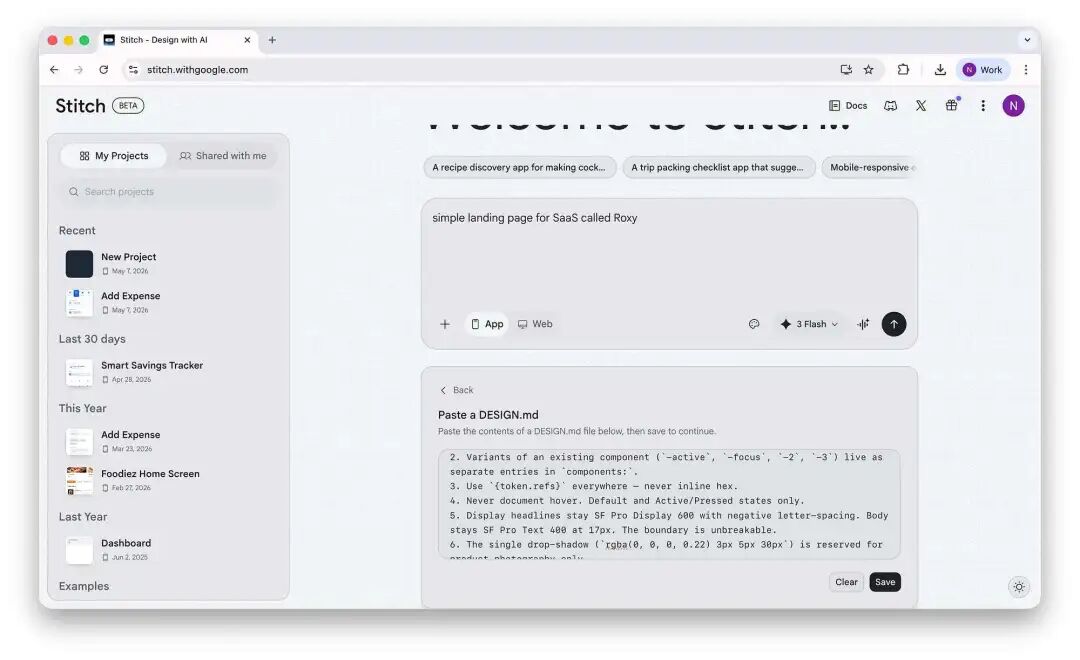Save the pasted DESIGN.md
Image resolution: width=1080 pixels, height=660 pixels.
click(x=884, y=582)
